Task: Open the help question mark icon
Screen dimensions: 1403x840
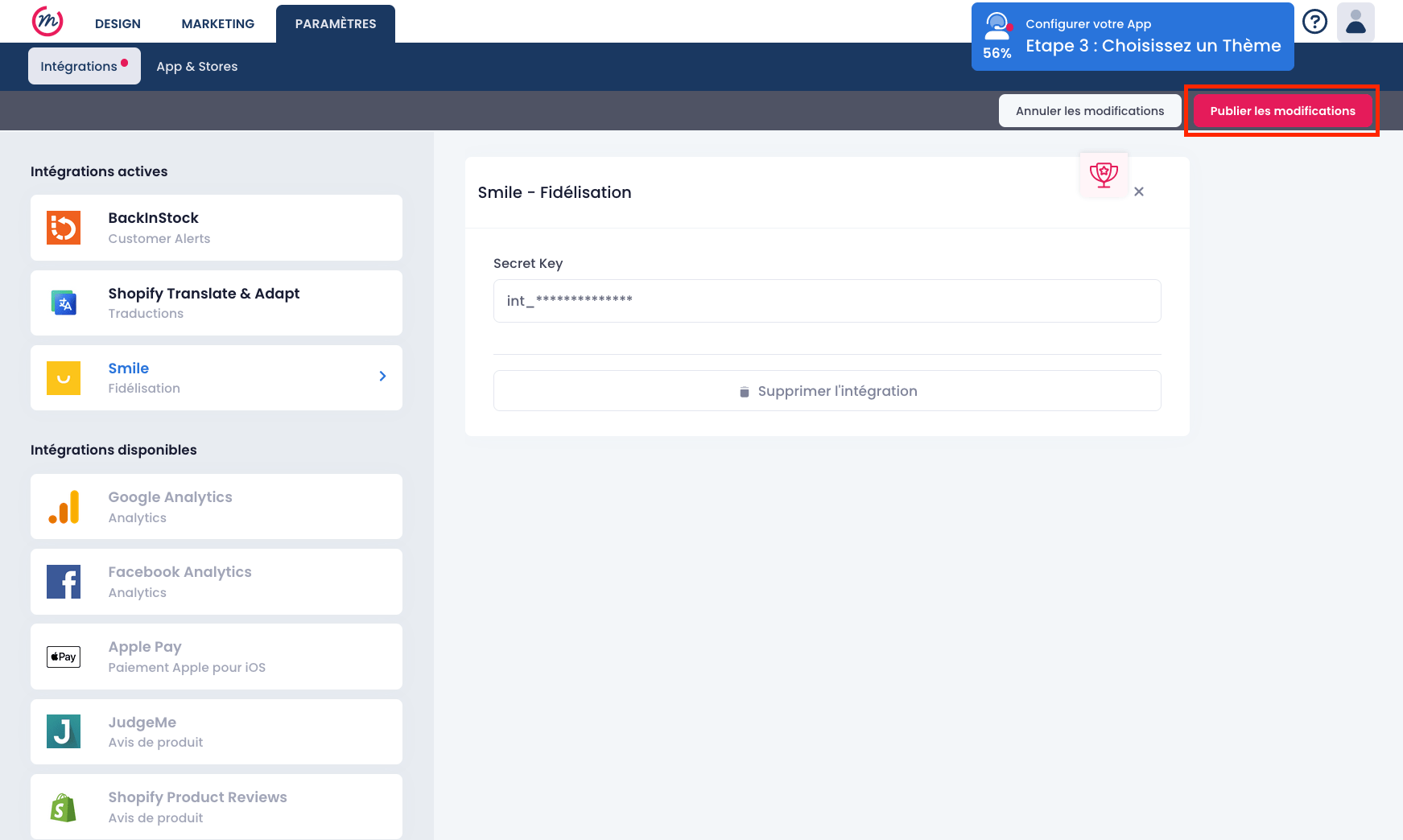Action: [x=1314, y=22]
